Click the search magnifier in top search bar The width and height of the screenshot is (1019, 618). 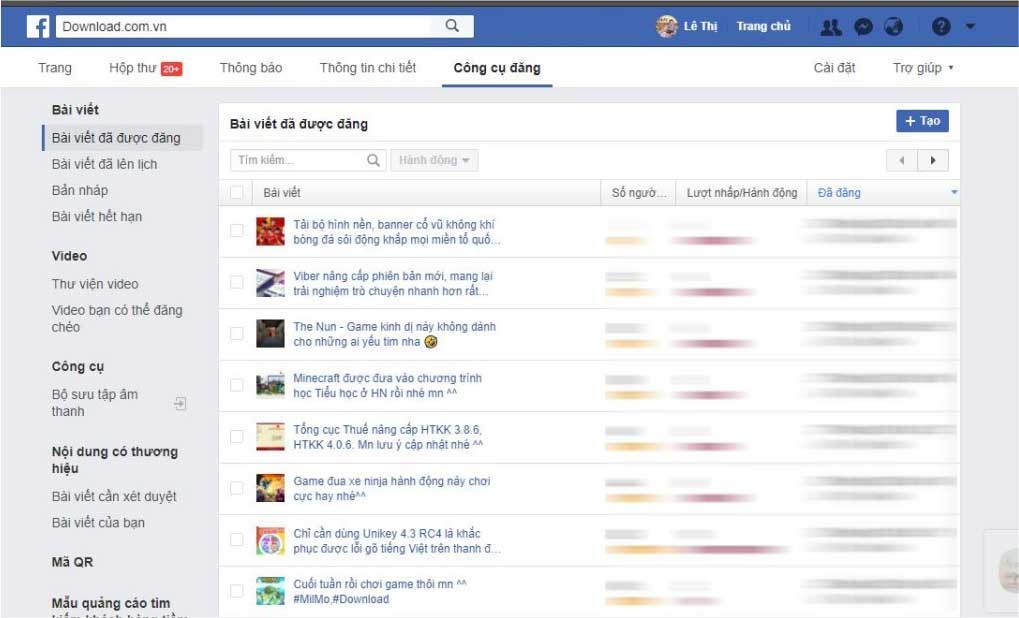(x=453, y=25)
